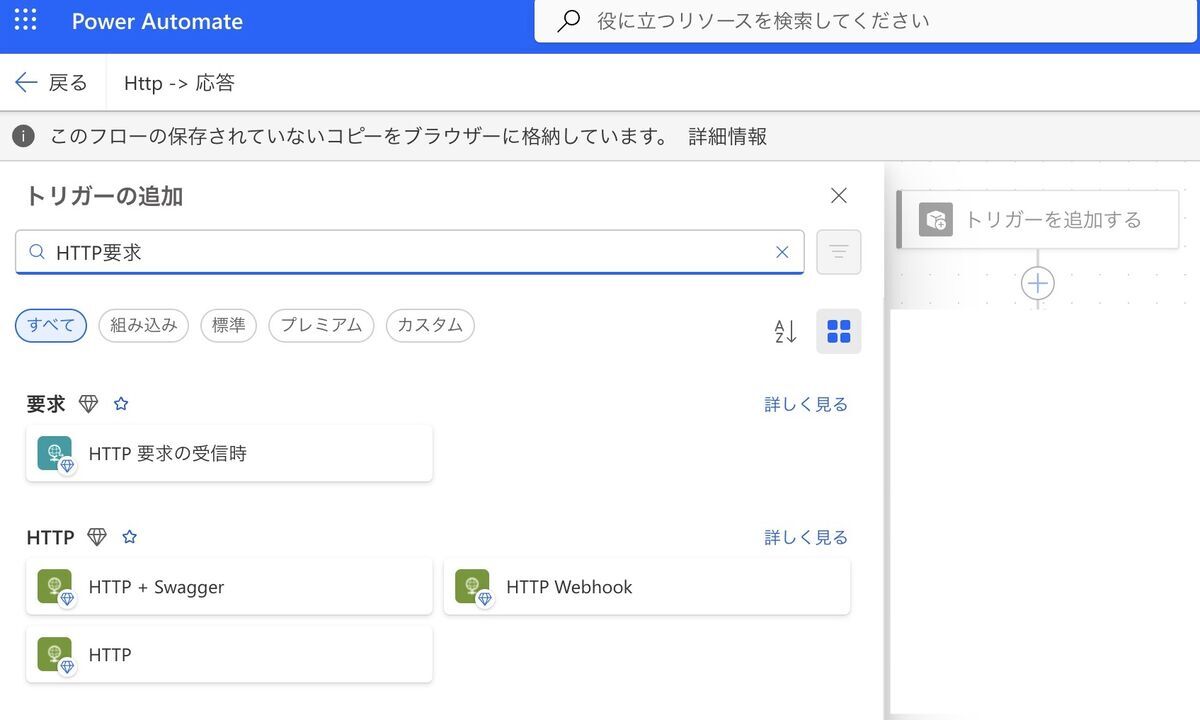Open 詳しく見る for HTTP connector
Image resolution: width=1200 pixels, height=720 pixels.
click(x=806, y=537)
